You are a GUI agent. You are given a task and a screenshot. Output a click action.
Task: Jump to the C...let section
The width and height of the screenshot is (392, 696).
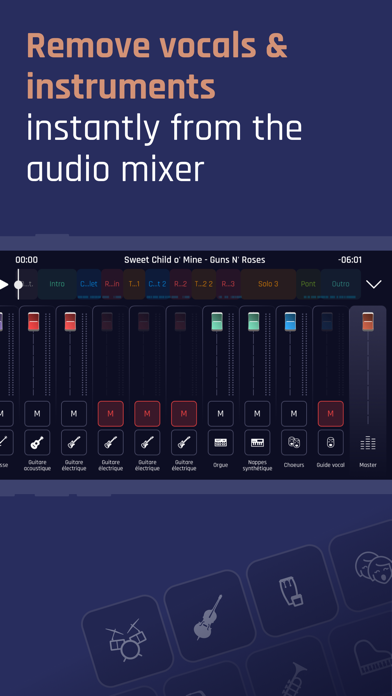[x=89, y=284]
